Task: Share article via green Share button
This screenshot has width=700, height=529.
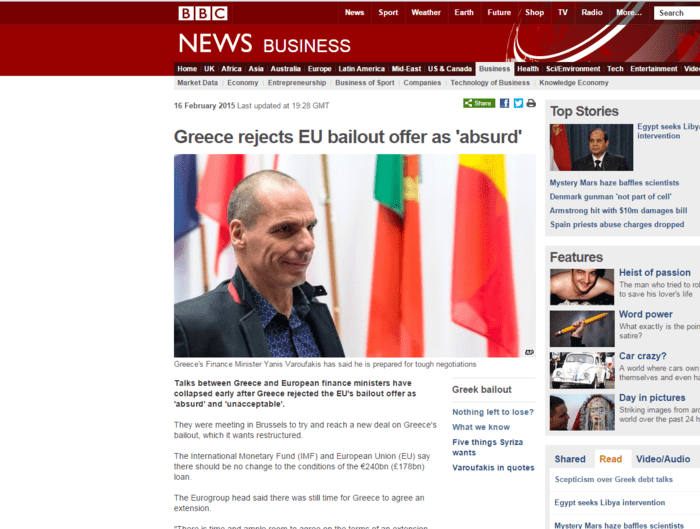Action: (479, 103)
